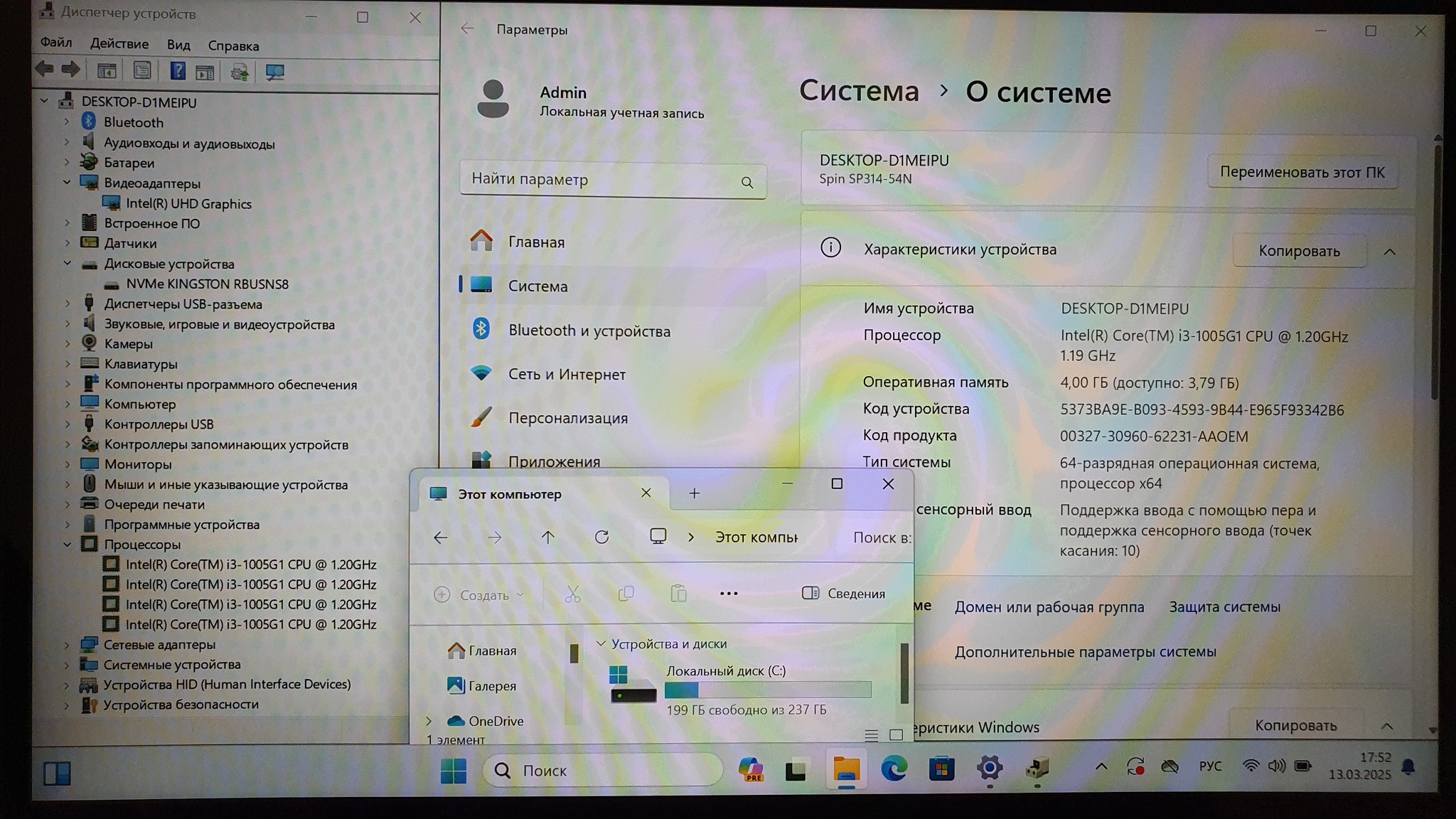
Task: Open the Действие menu in Device Manager
Action: point(119,44)
